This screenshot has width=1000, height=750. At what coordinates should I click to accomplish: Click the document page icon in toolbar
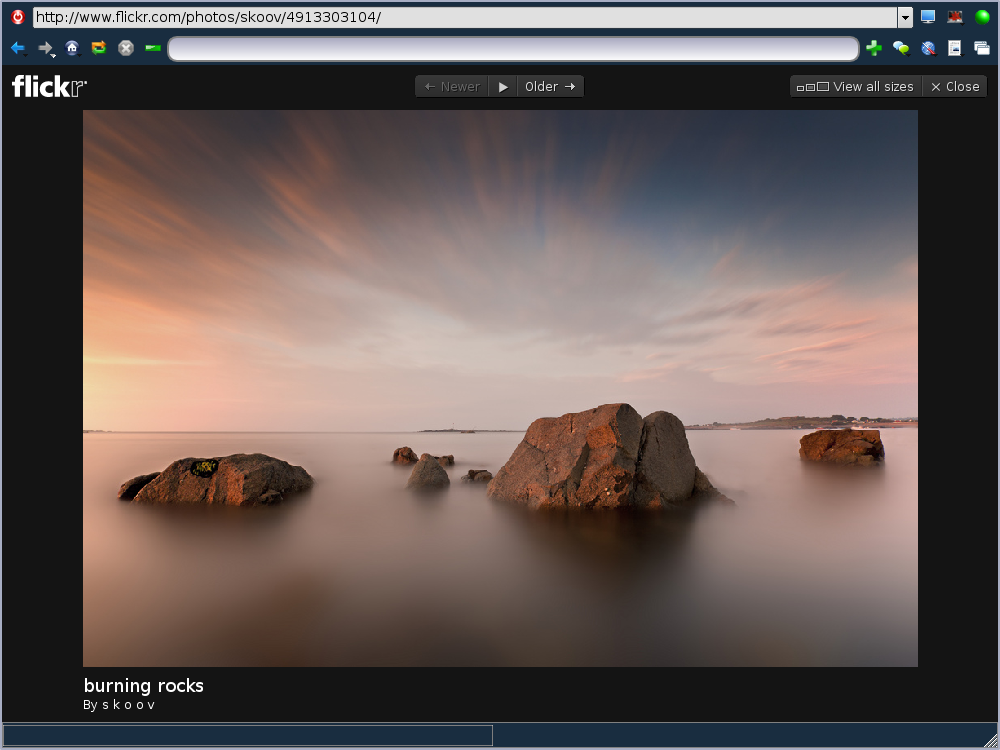[955, 48]
